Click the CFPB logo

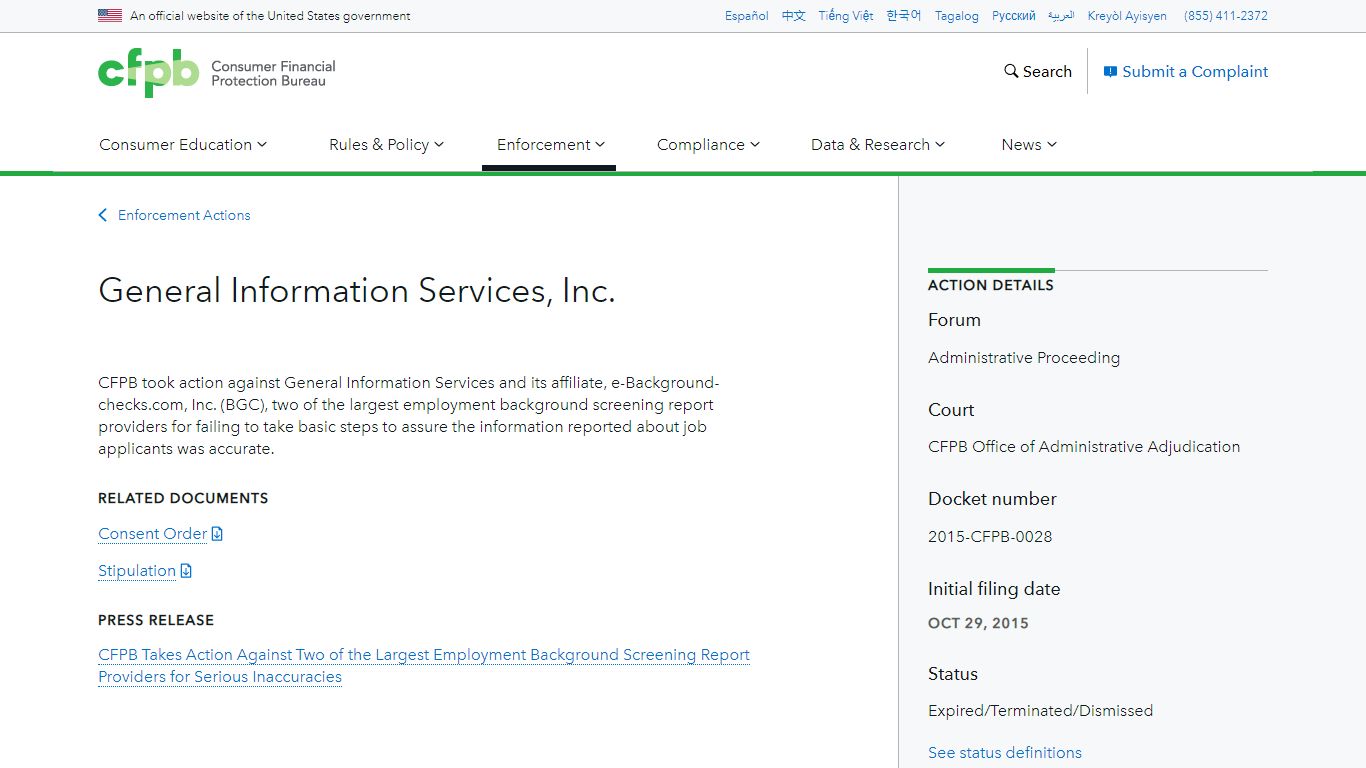coord(217,73)
